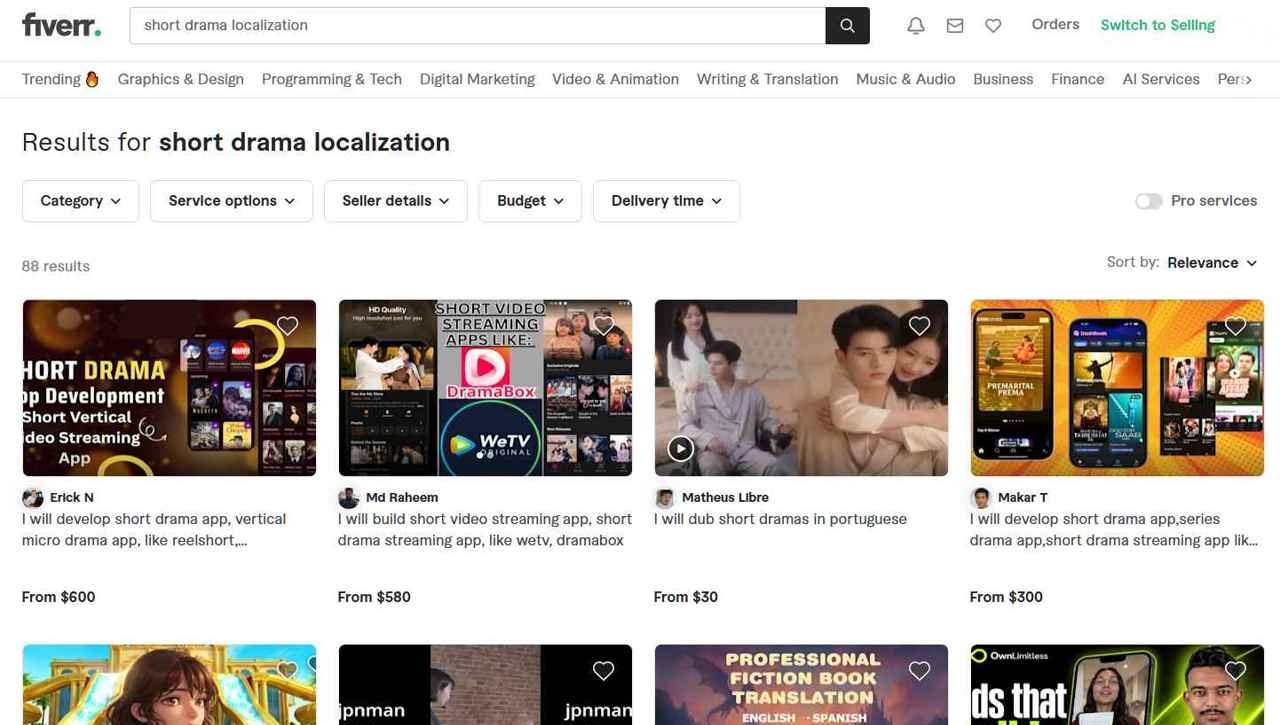Image resolution: width=1280 pixels, height=725 pixels.
Task: Click the 'From $300' price
Action: coord(1006,597)
